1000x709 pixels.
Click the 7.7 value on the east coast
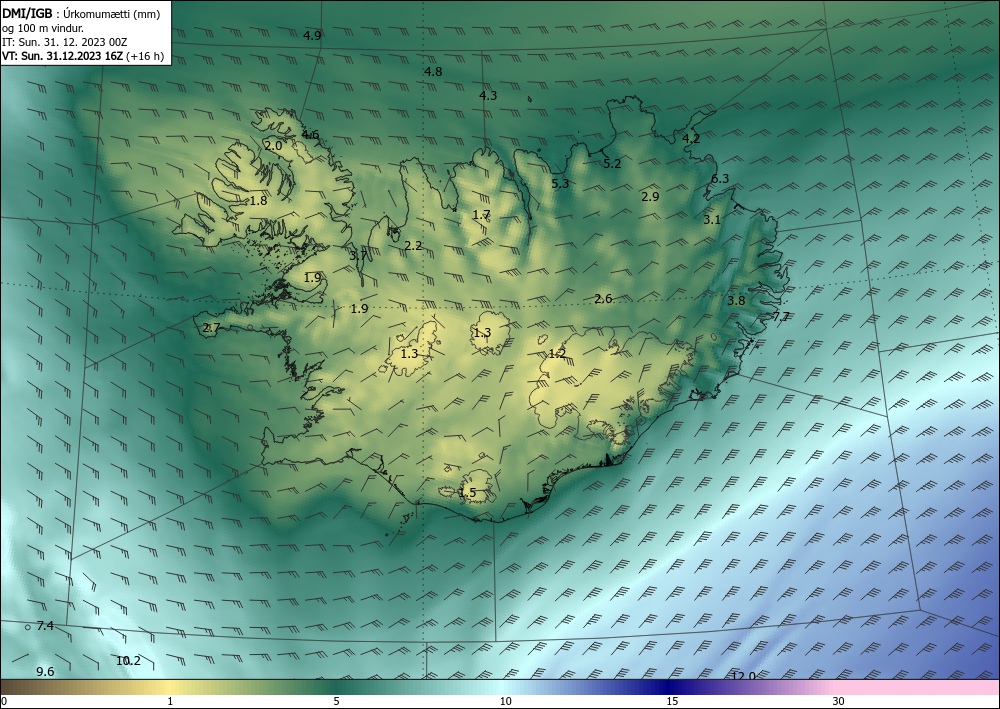[781, 316]
